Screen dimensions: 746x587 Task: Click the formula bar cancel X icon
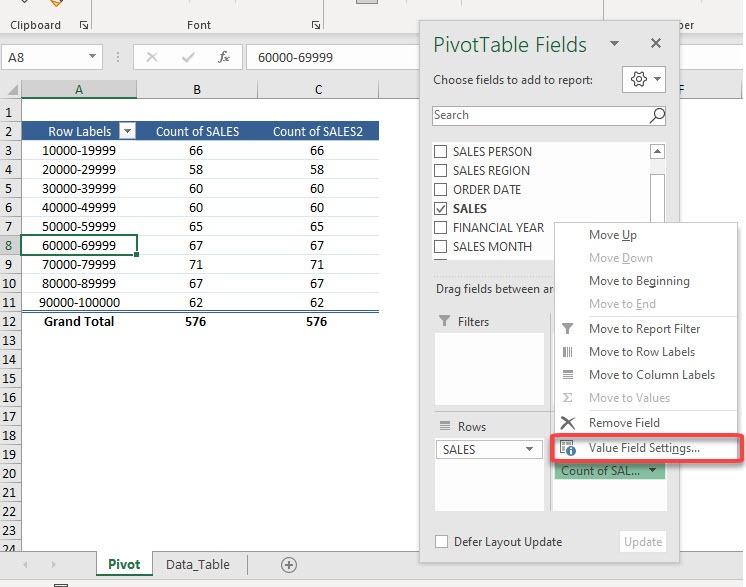[152, 58]
